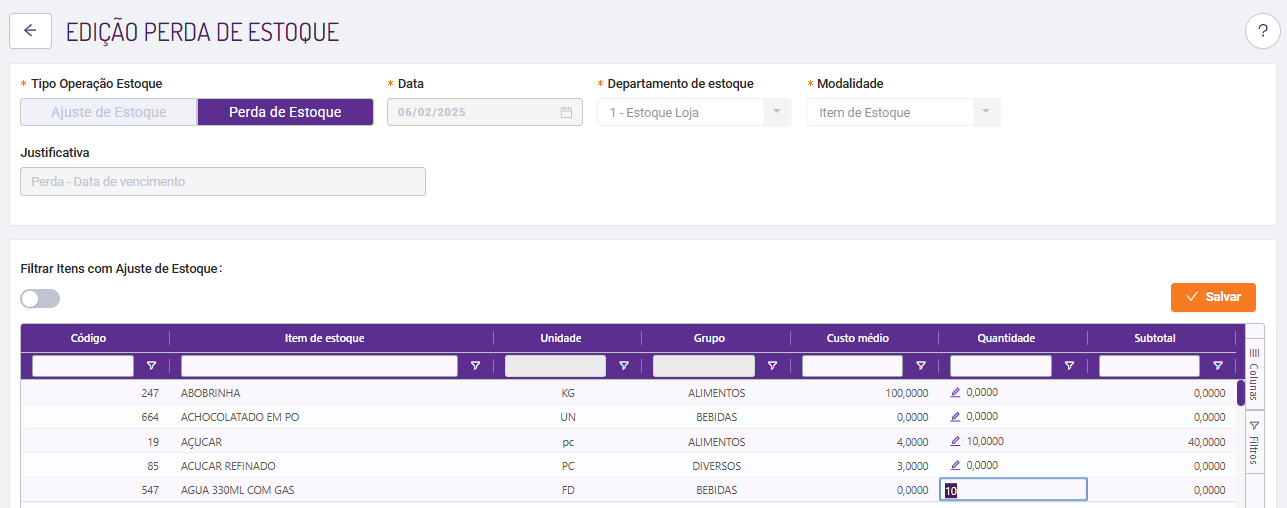Click filter icon in Subtotal column
The height and width of the screenshot is (508, 1287).
point(1218,366)
